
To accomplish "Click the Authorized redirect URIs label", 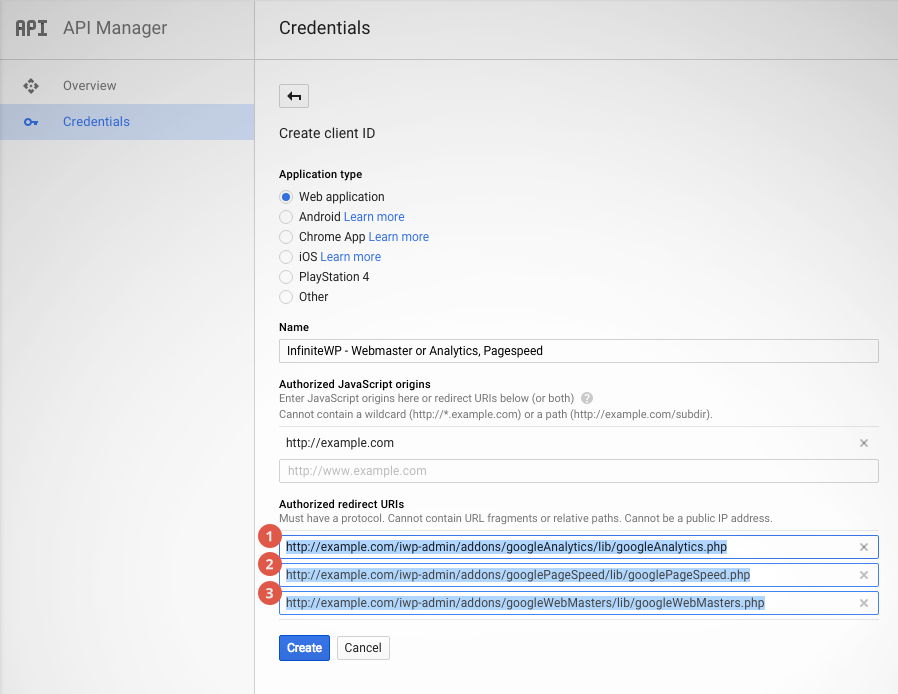I will (x=341, y=504).
